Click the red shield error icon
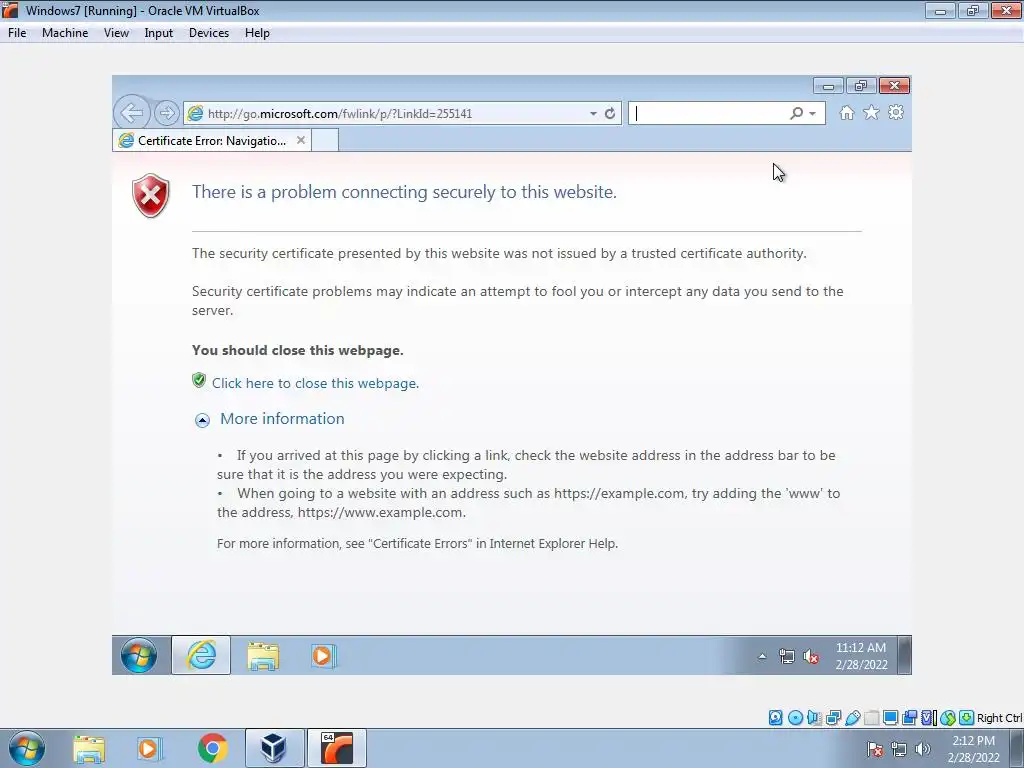 (151, 195)
